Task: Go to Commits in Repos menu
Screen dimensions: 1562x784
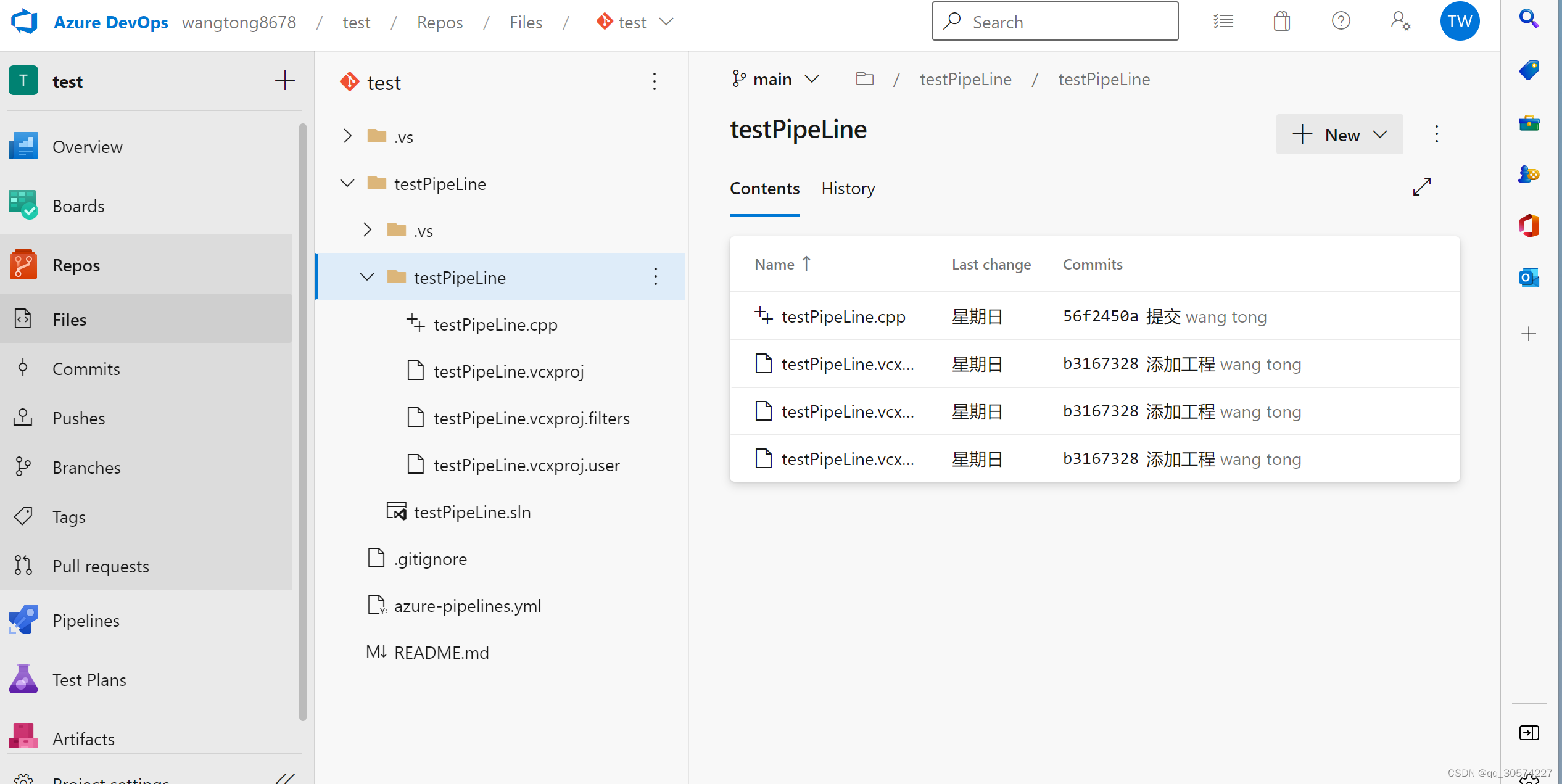Action: pos(86,368)
